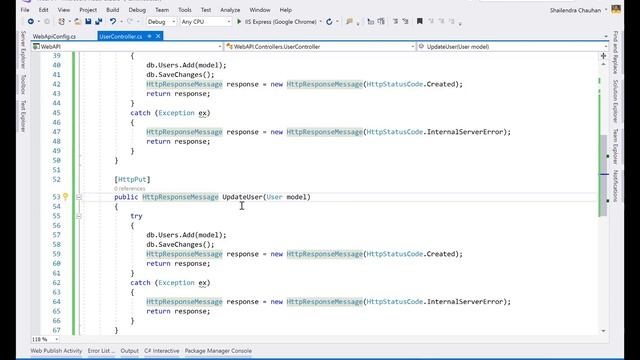Click the Undo arrow icon
This screenshot has width=640, height=360.
113,22
